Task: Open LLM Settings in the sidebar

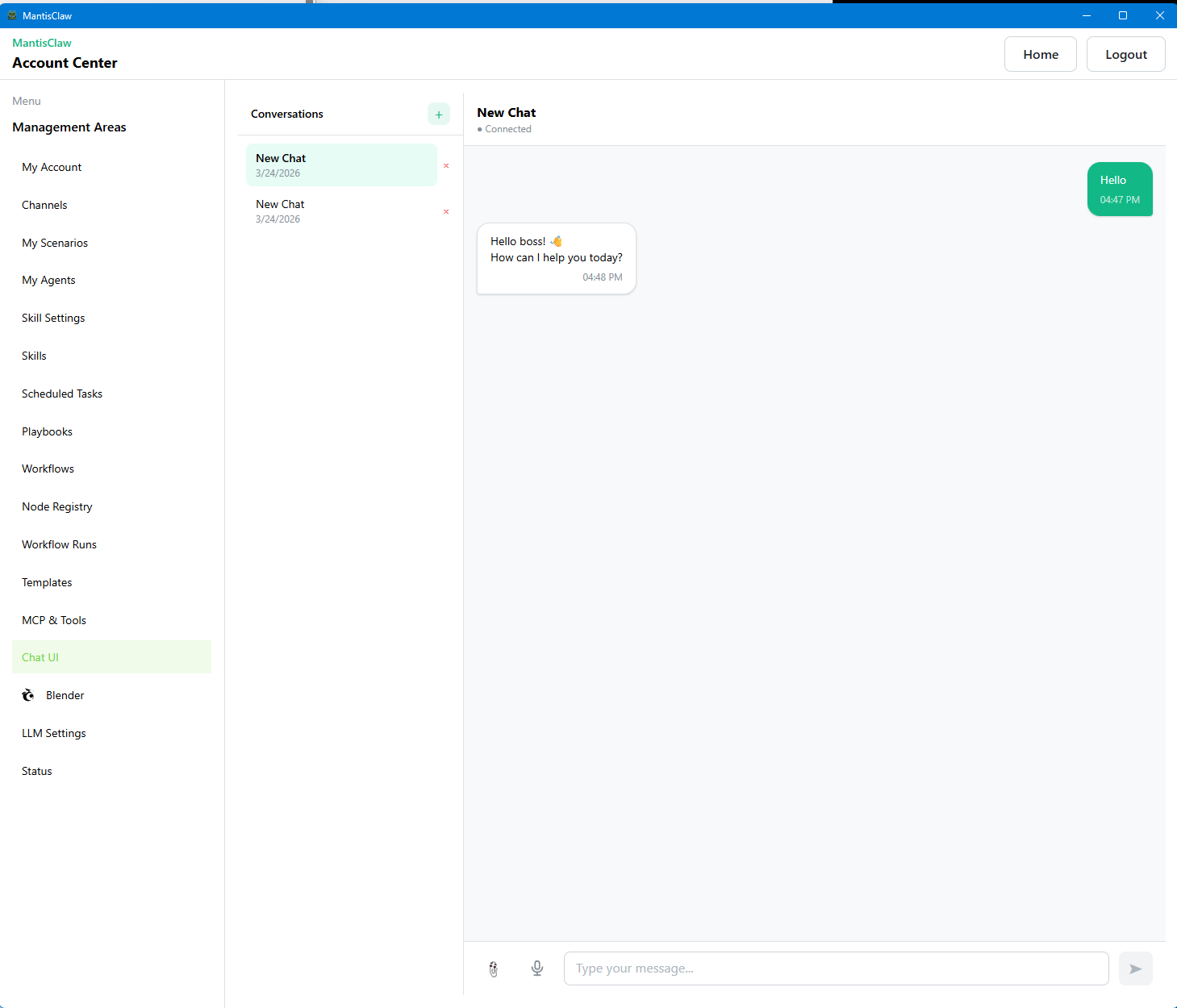Action: [54, 732]
